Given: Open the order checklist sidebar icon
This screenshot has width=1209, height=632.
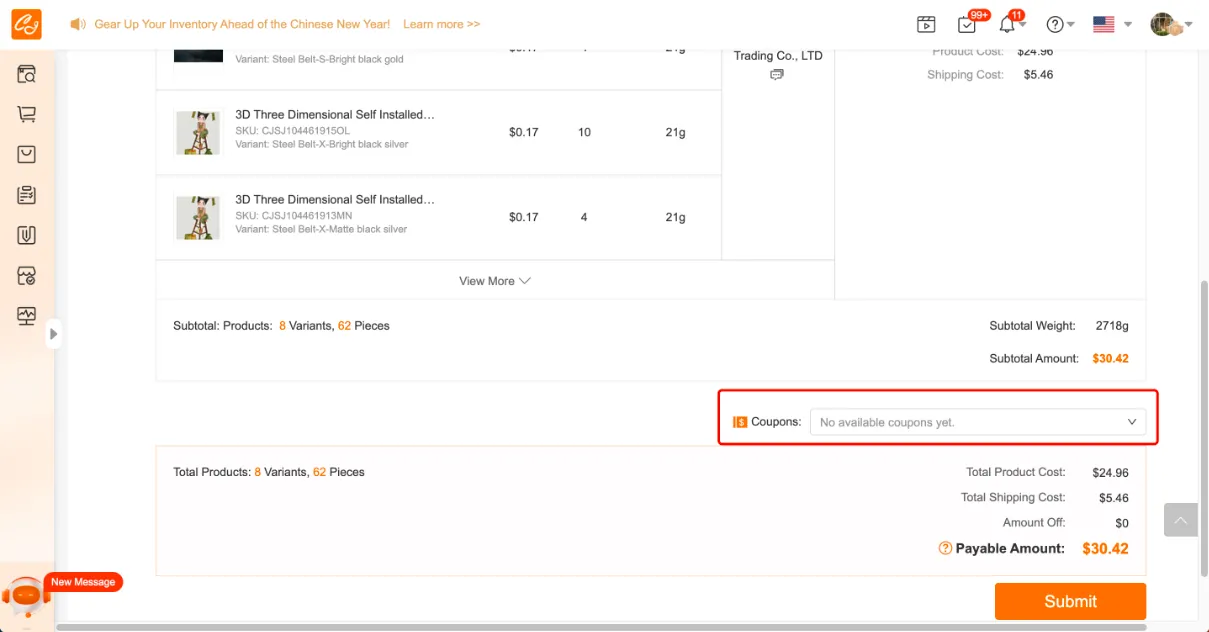Looking at the screenshot, I should (27, 195).
